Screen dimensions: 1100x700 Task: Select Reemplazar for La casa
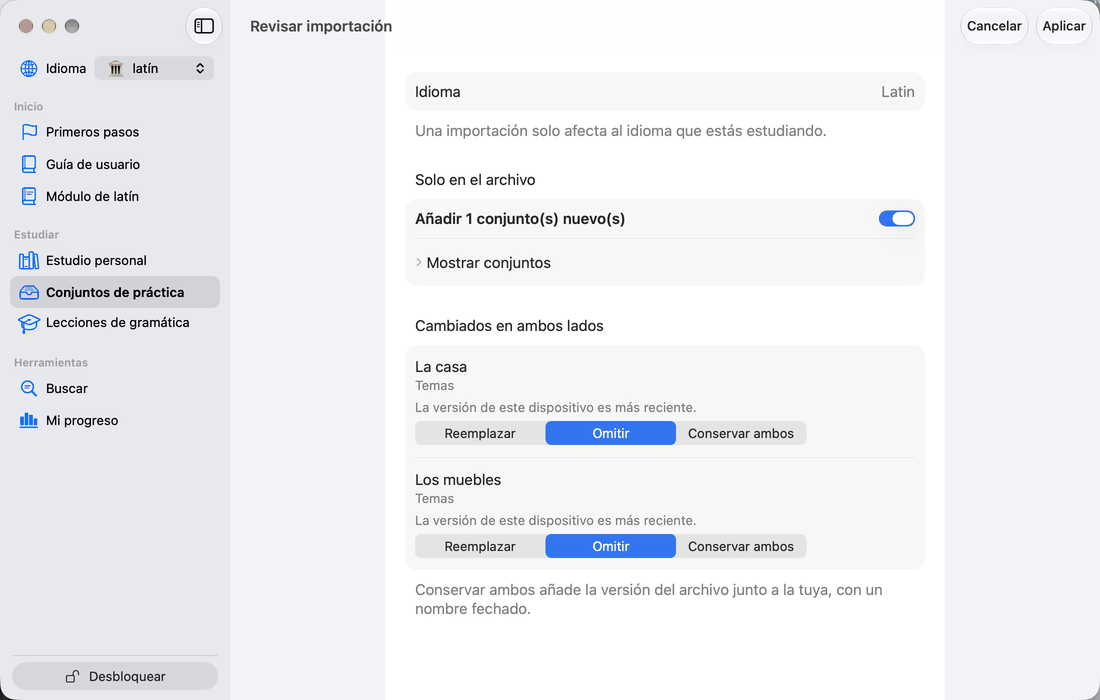click(480, 433)
